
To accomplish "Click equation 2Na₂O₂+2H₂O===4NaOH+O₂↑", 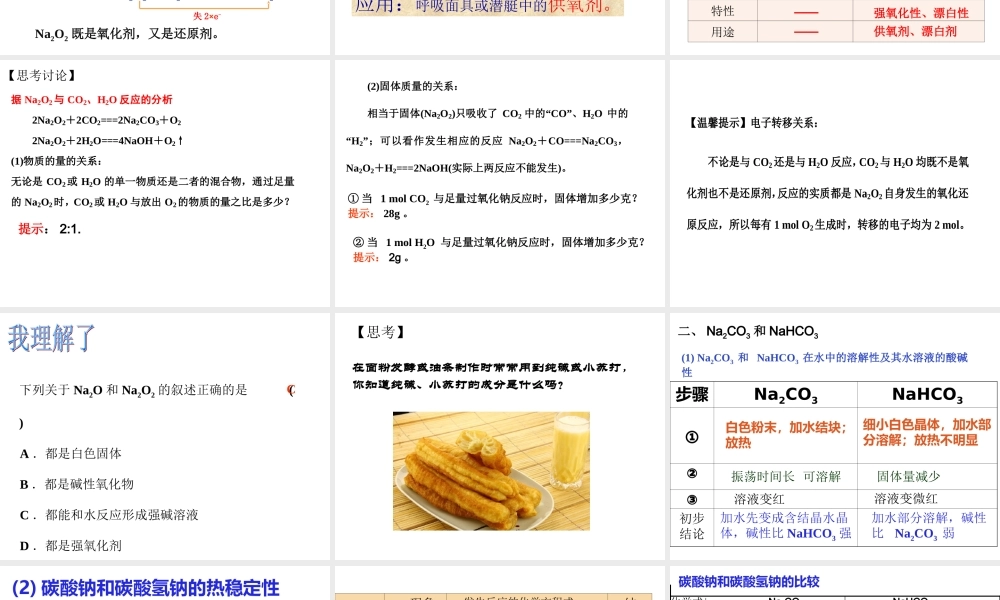I will 108,140.
